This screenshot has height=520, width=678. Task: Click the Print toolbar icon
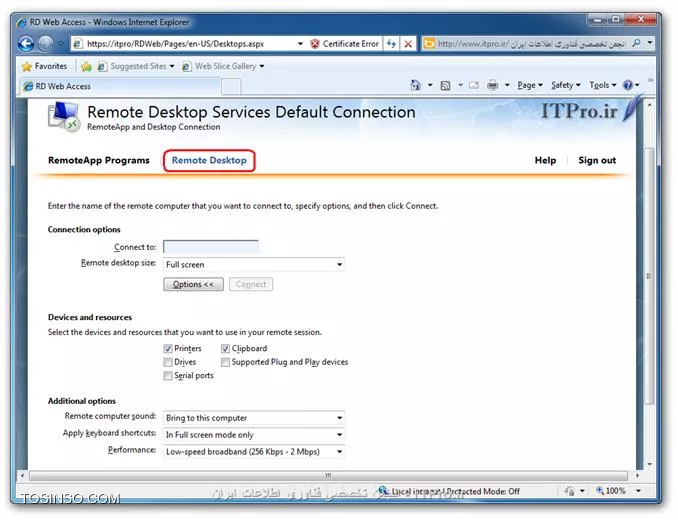pyautogui.click(x=493, y=85)
